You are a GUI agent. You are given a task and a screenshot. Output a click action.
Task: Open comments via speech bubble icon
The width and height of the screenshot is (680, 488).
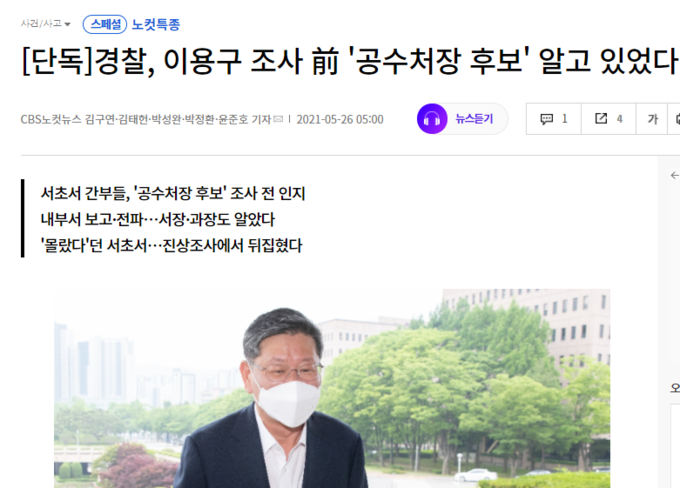pyautogui.click(x=546, y=119)
